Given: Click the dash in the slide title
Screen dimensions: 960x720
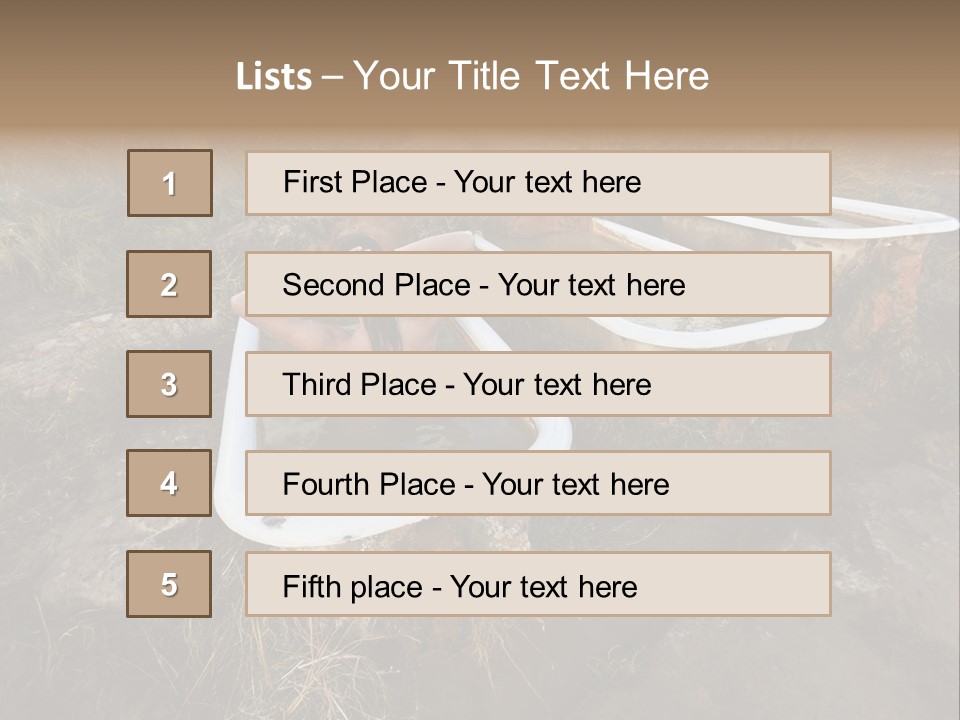Looking at the screenshot, I should click(x=333, y=77).
